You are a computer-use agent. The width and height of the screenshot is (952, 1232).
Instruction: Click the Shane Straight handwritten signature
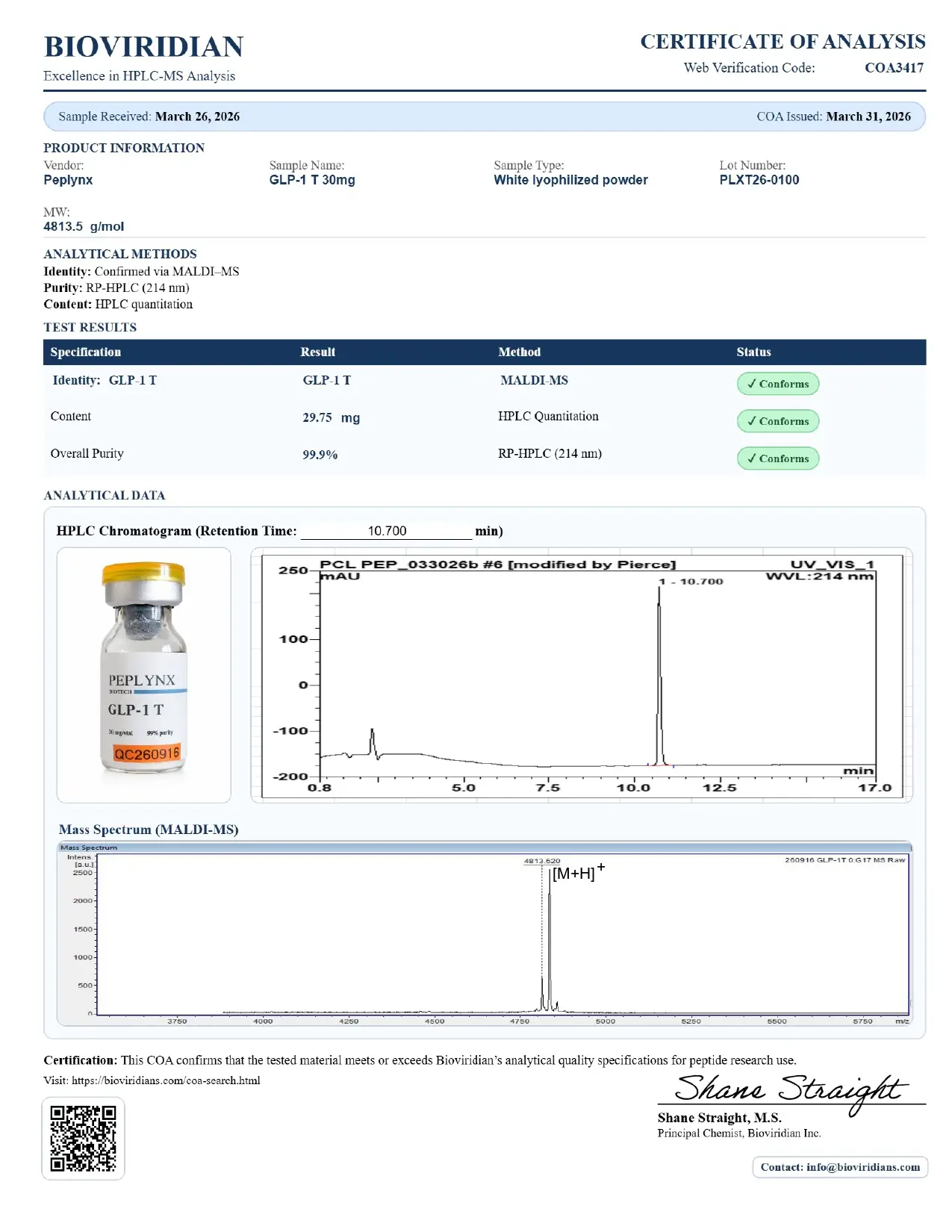(x=790, y=1090)
